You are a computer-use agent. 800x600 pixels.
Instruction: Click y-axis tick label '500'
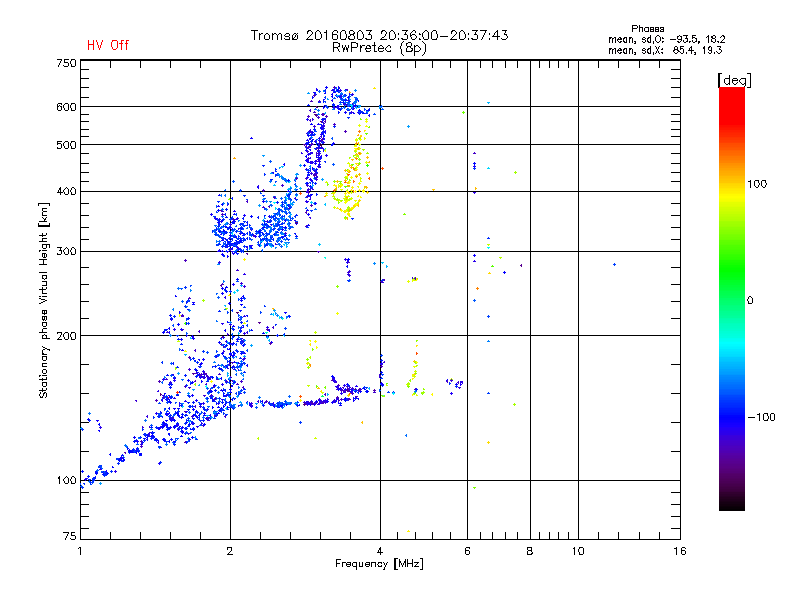point(66,145)
